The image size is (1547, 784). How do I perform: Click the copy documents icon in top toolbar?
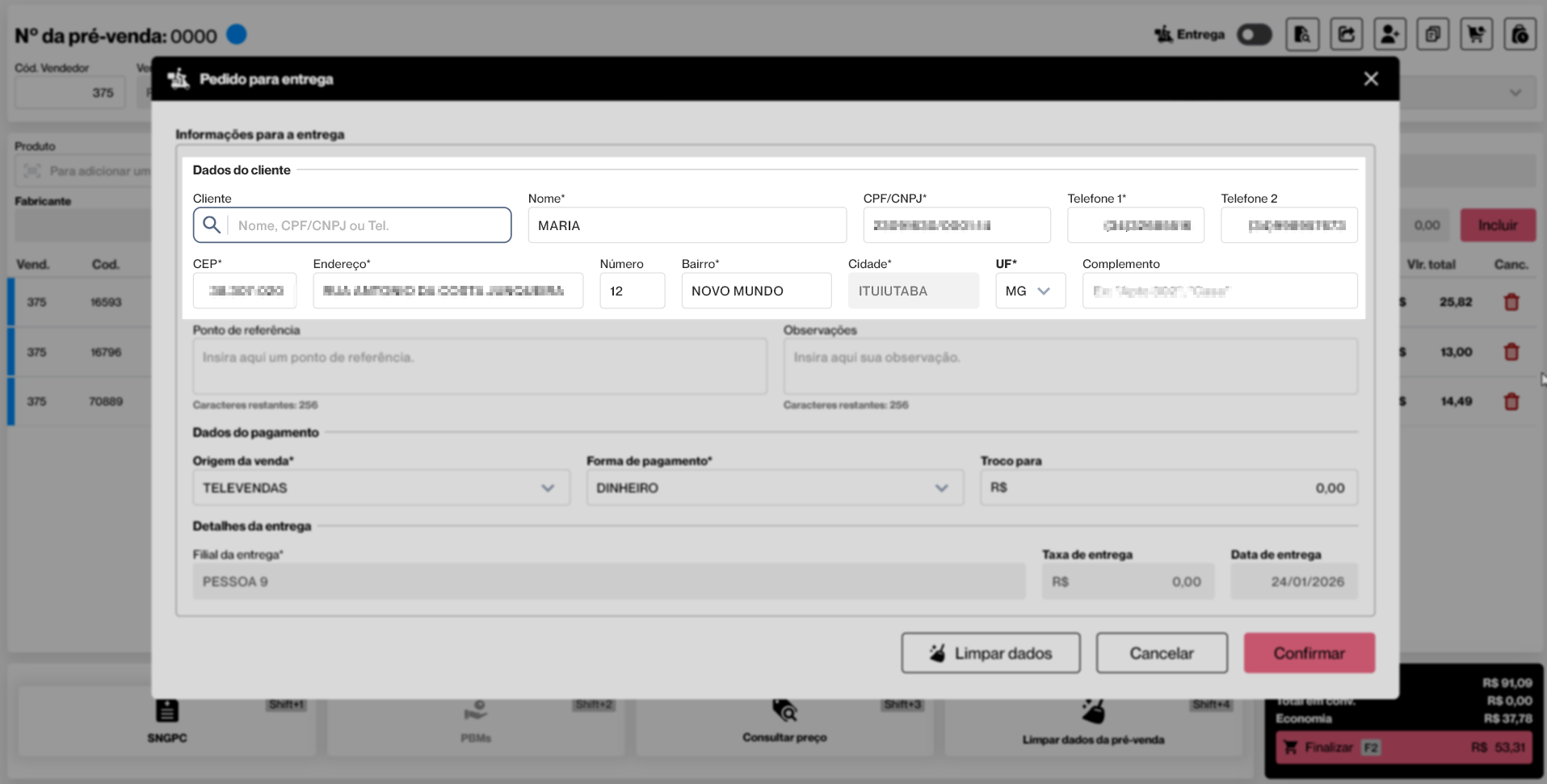[x=1432, y=35]
